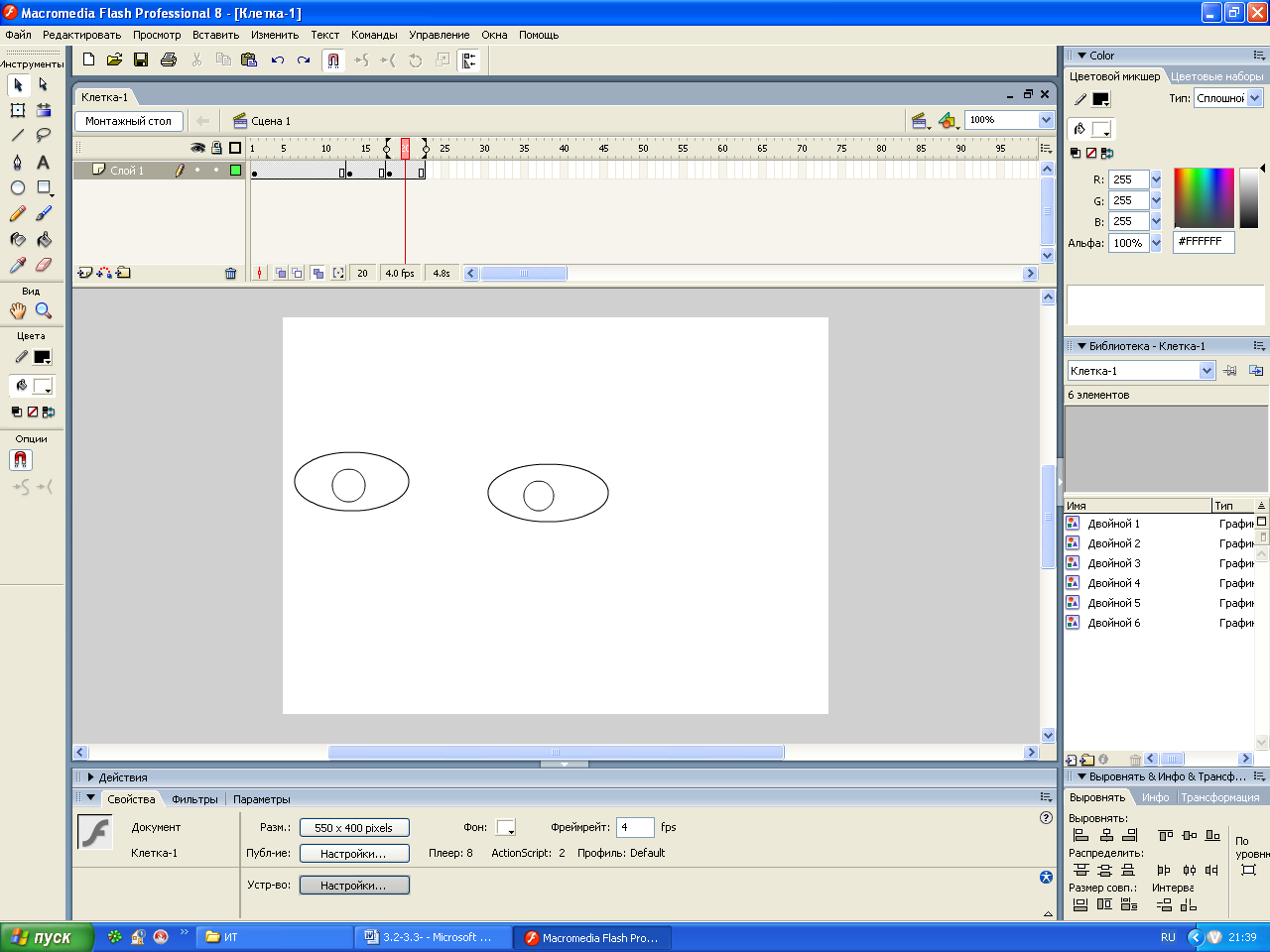
Task: Select the Brush tool
Action: 44,213
